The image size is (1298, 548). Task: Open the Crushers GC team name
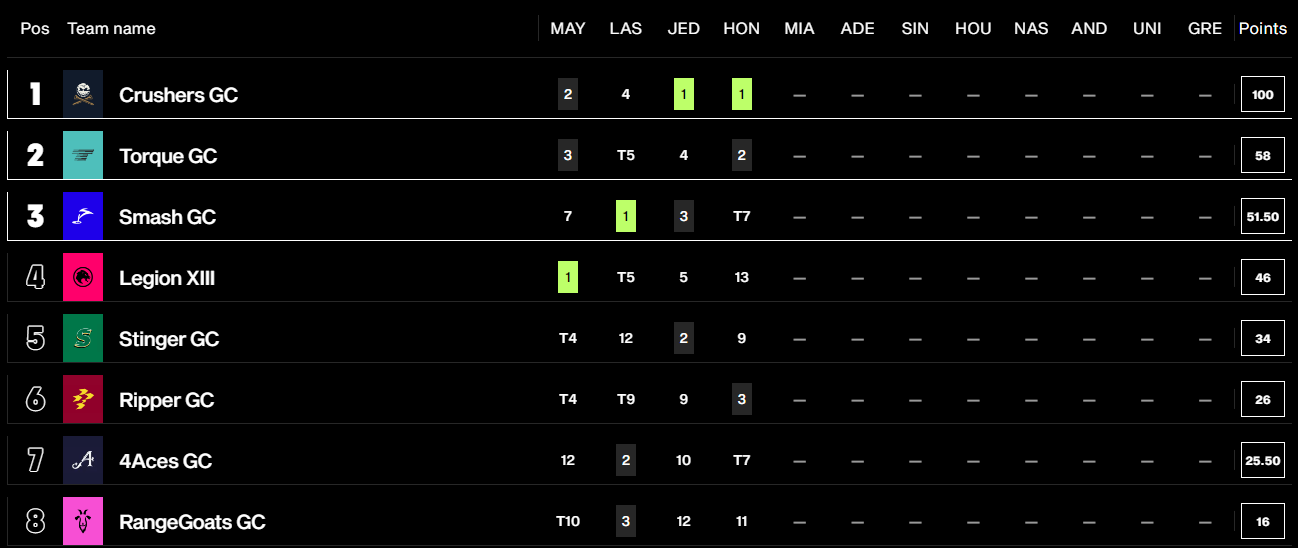pyautogui.click(x=178, y=95)
